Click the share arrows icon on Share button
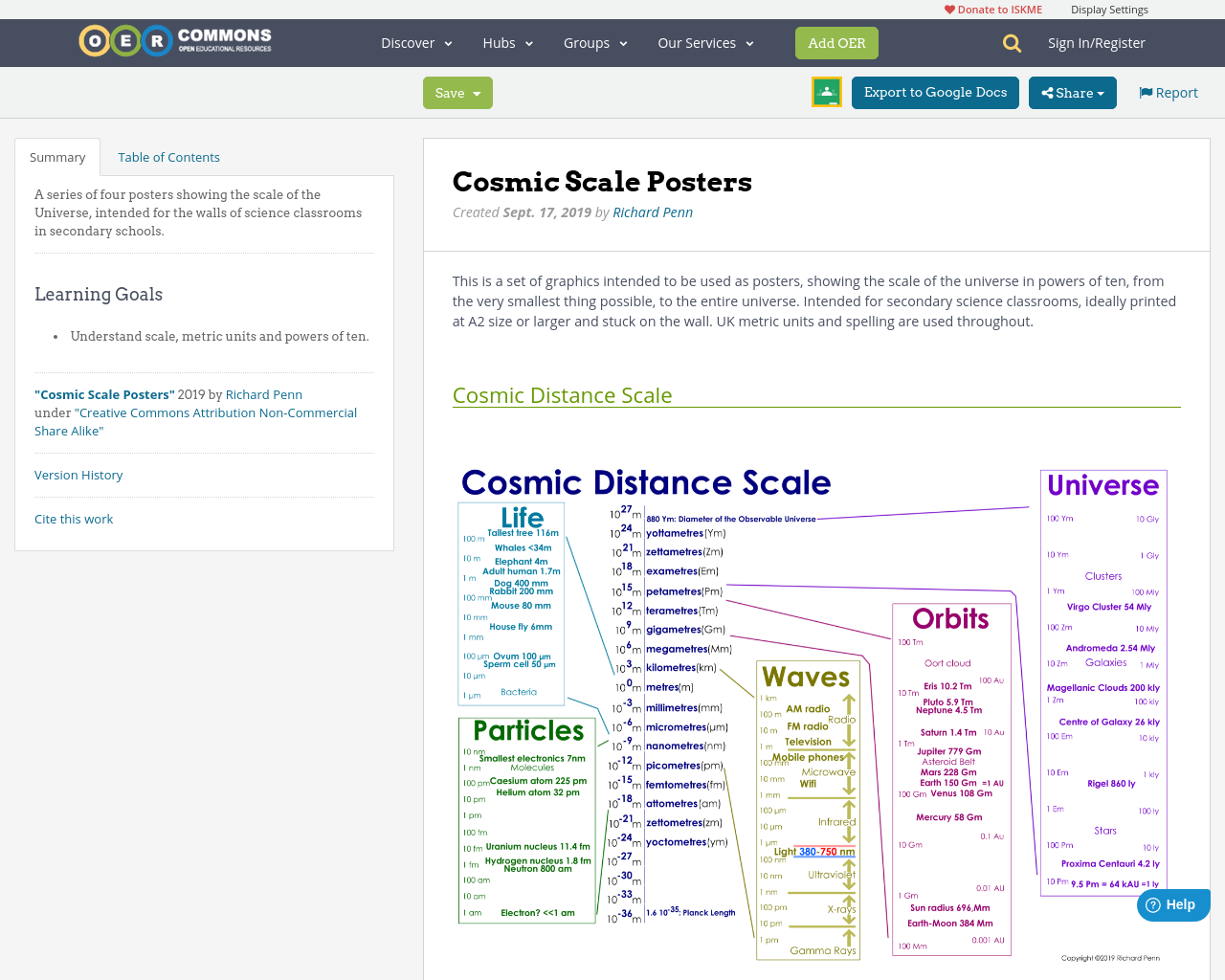This screenshot has width=1225, height=980. point(1051,92)
